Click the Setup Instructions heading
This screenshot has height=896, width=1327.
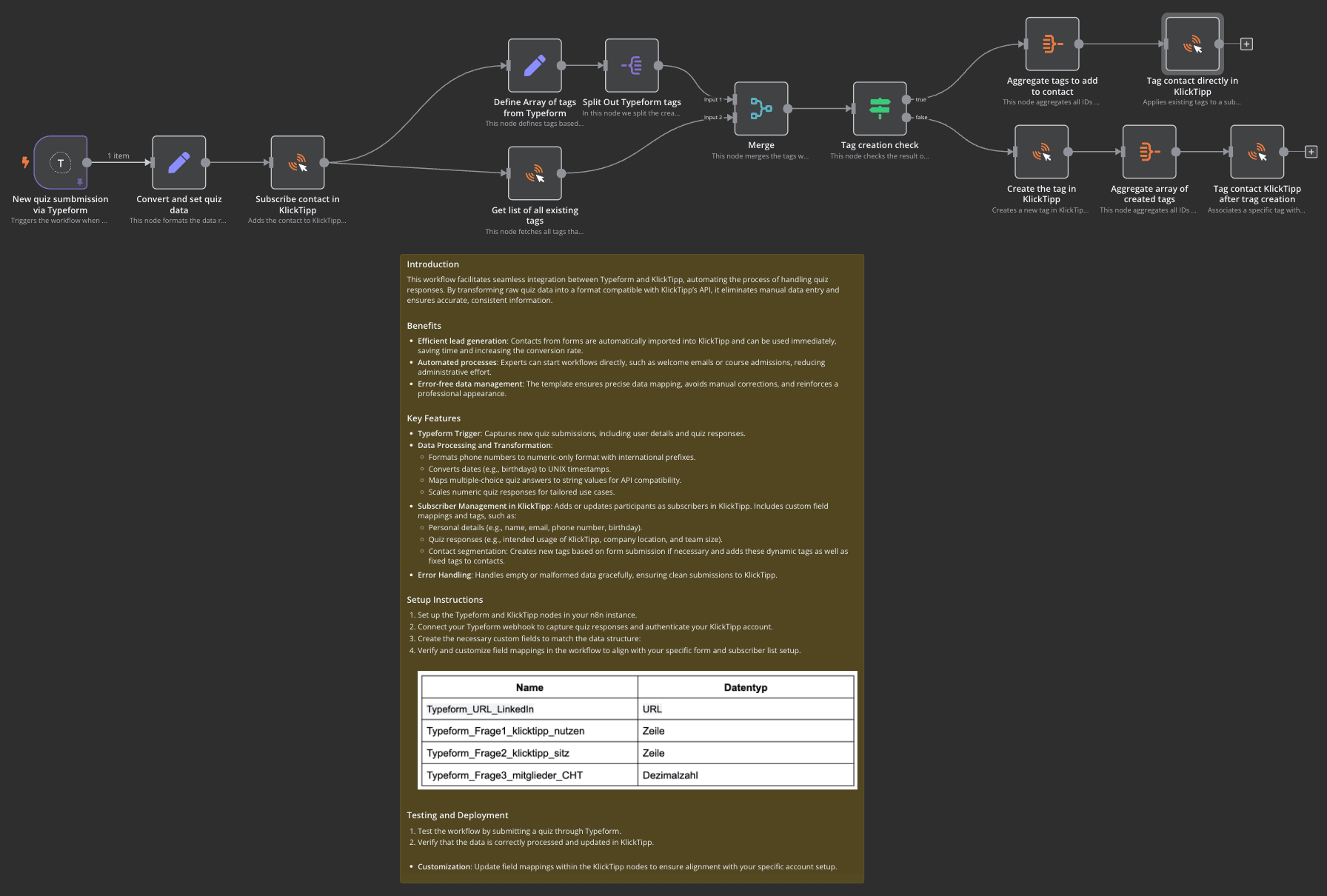[444, 600]
